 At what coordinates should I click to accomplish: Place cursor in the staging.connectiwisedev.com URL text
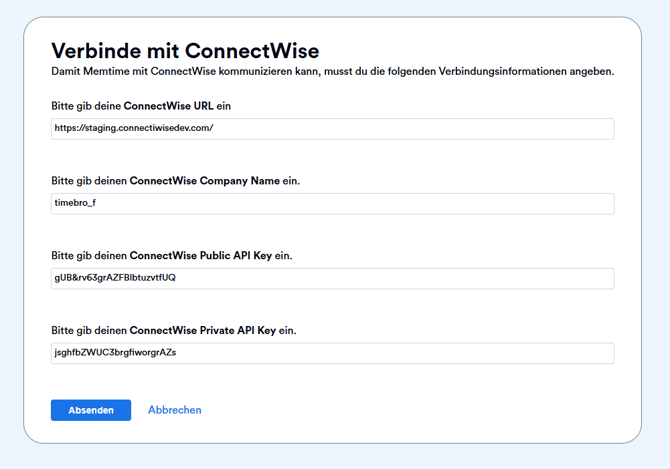134,129
